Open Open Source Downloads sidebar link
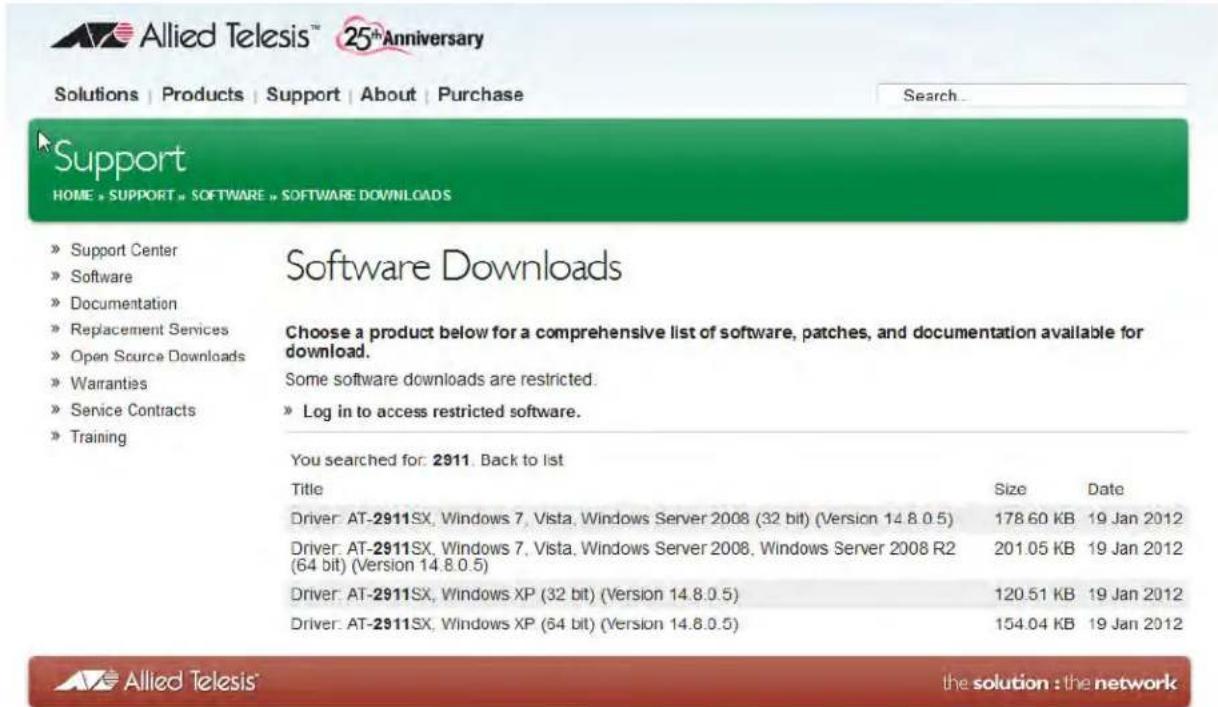 157,356
